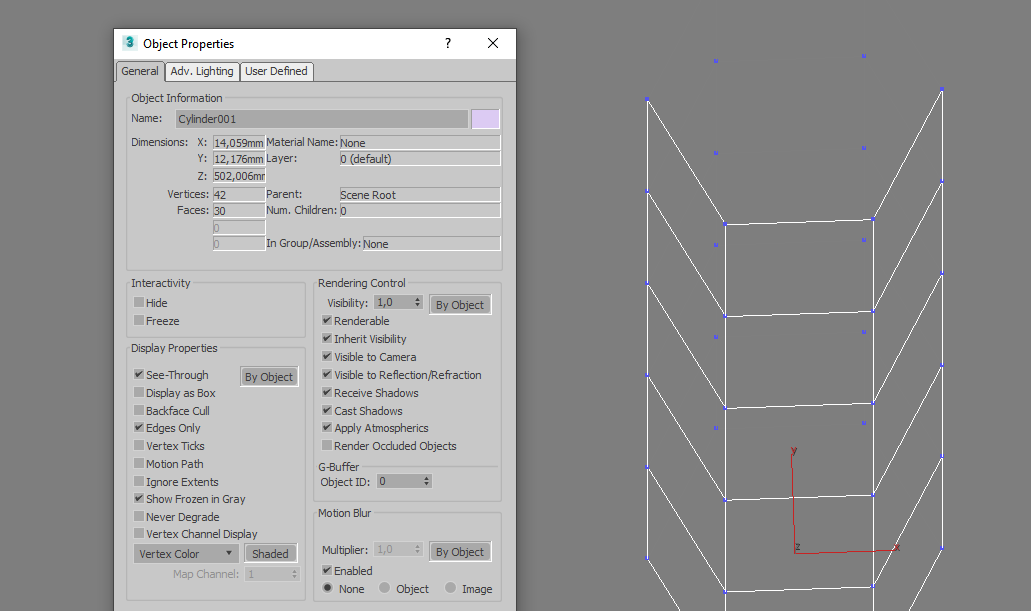Image resolution: width=1031 pixels, height=611 pixels.
Task: Uncheck Apply Atmospherics
Action: [327, 428]
